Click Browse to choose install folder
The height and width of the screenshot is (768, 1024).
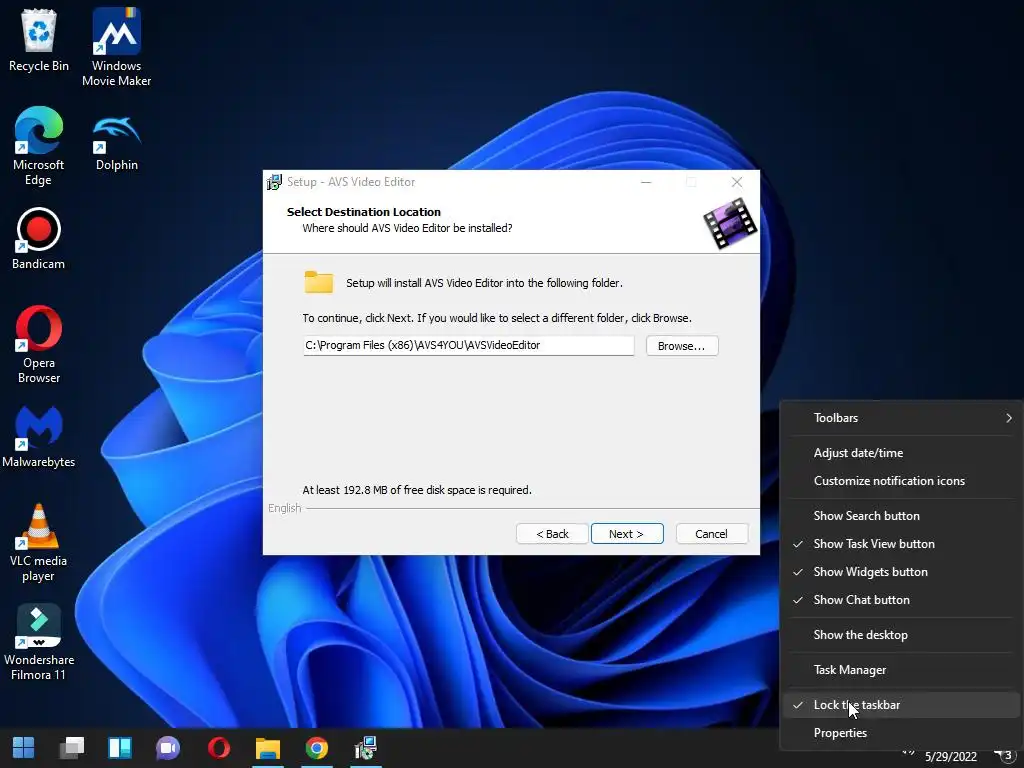[682, 345]
